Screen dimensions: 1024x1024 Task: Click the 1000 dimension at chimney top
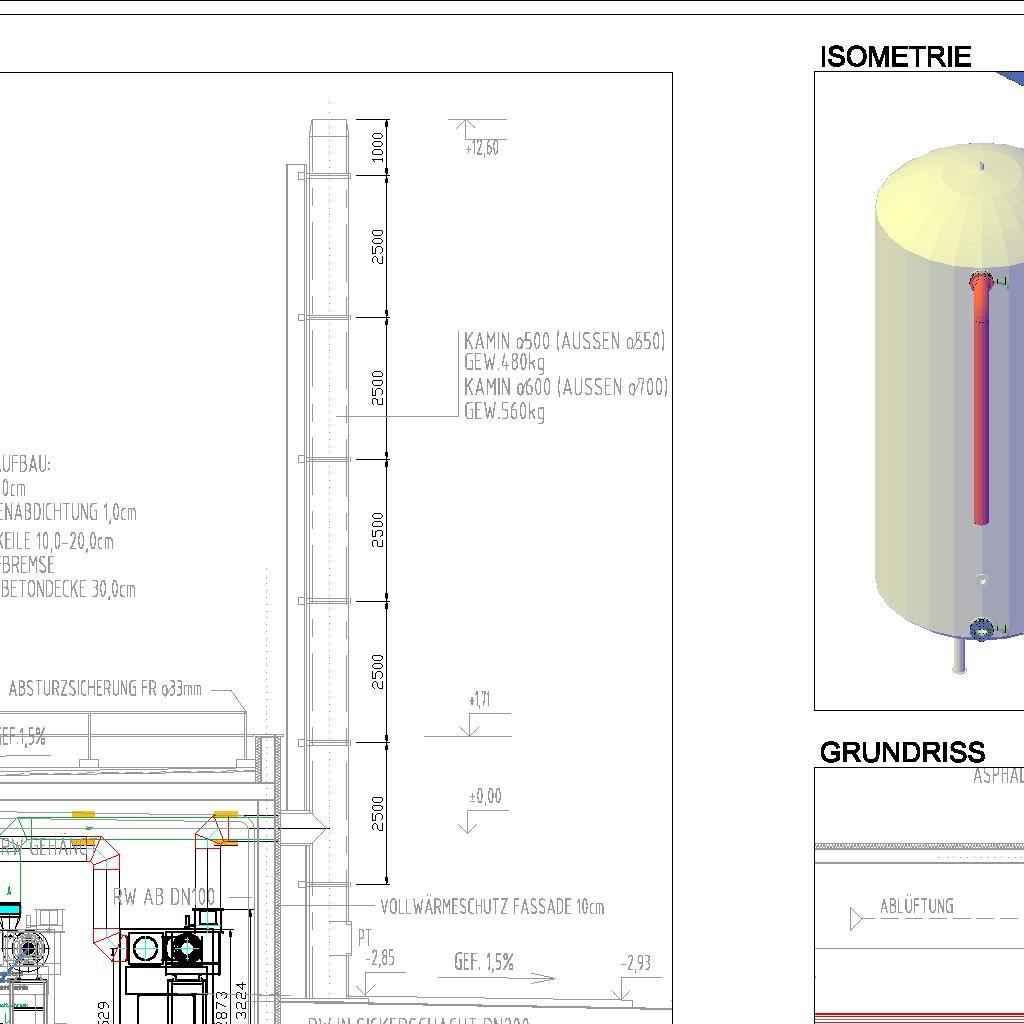[377, 147]
